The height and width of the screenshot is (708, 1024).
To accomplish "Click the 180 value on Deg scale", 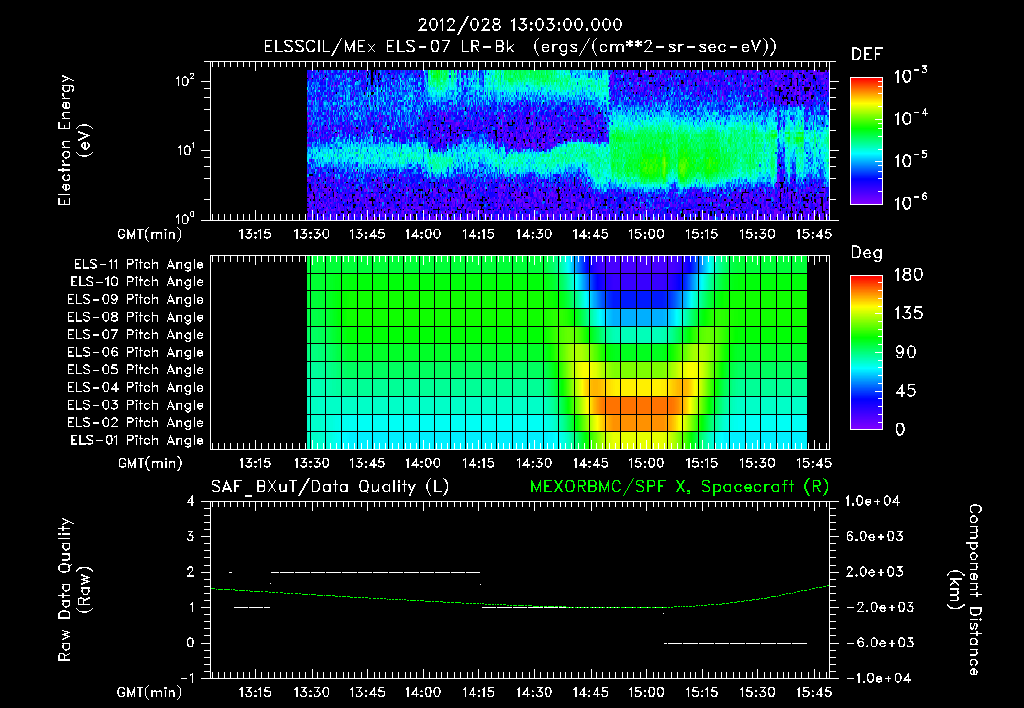I will [908, 274].
